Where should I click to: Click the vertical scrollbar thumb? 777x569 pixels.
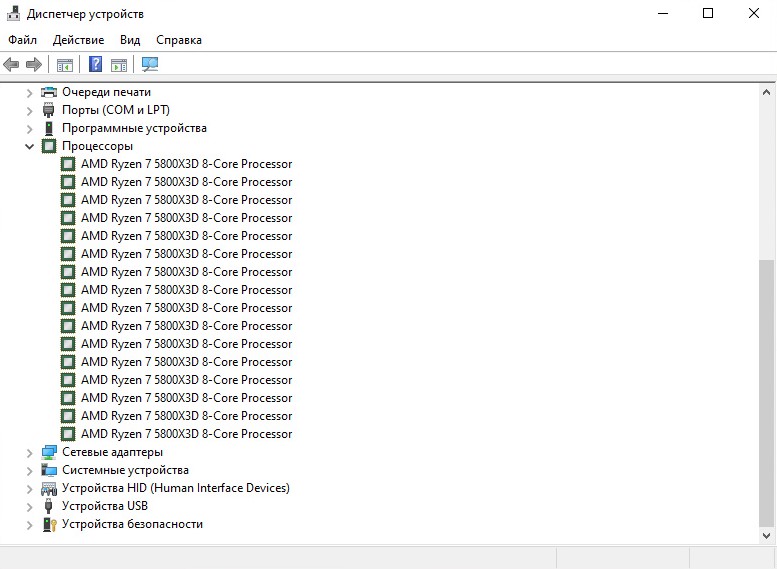coord(767,393)
